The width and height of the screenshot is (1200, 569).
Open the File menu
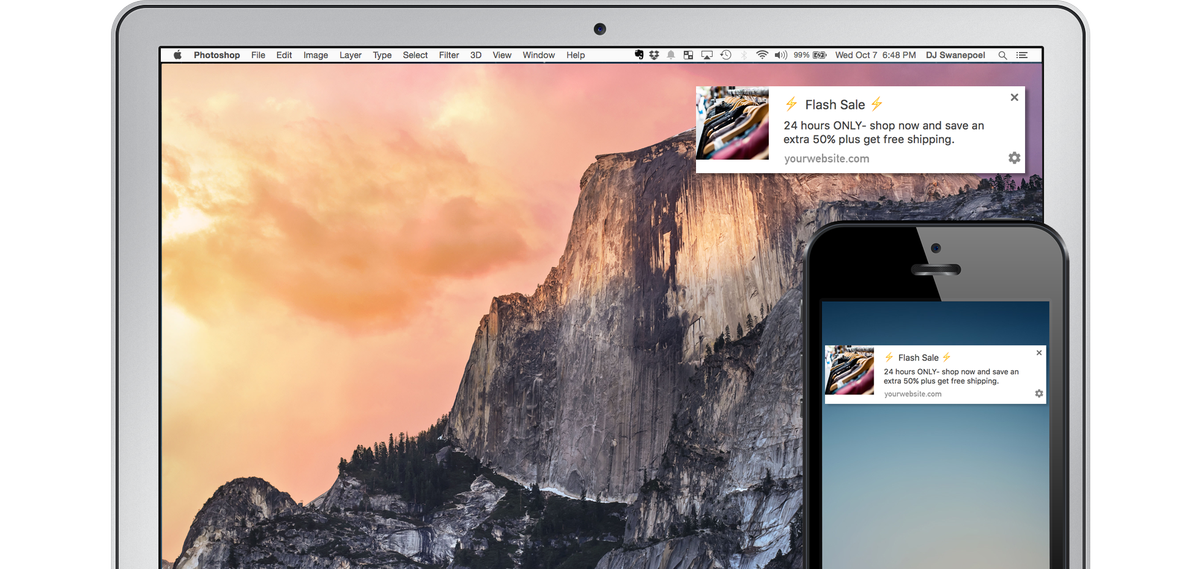coord(258,55)
